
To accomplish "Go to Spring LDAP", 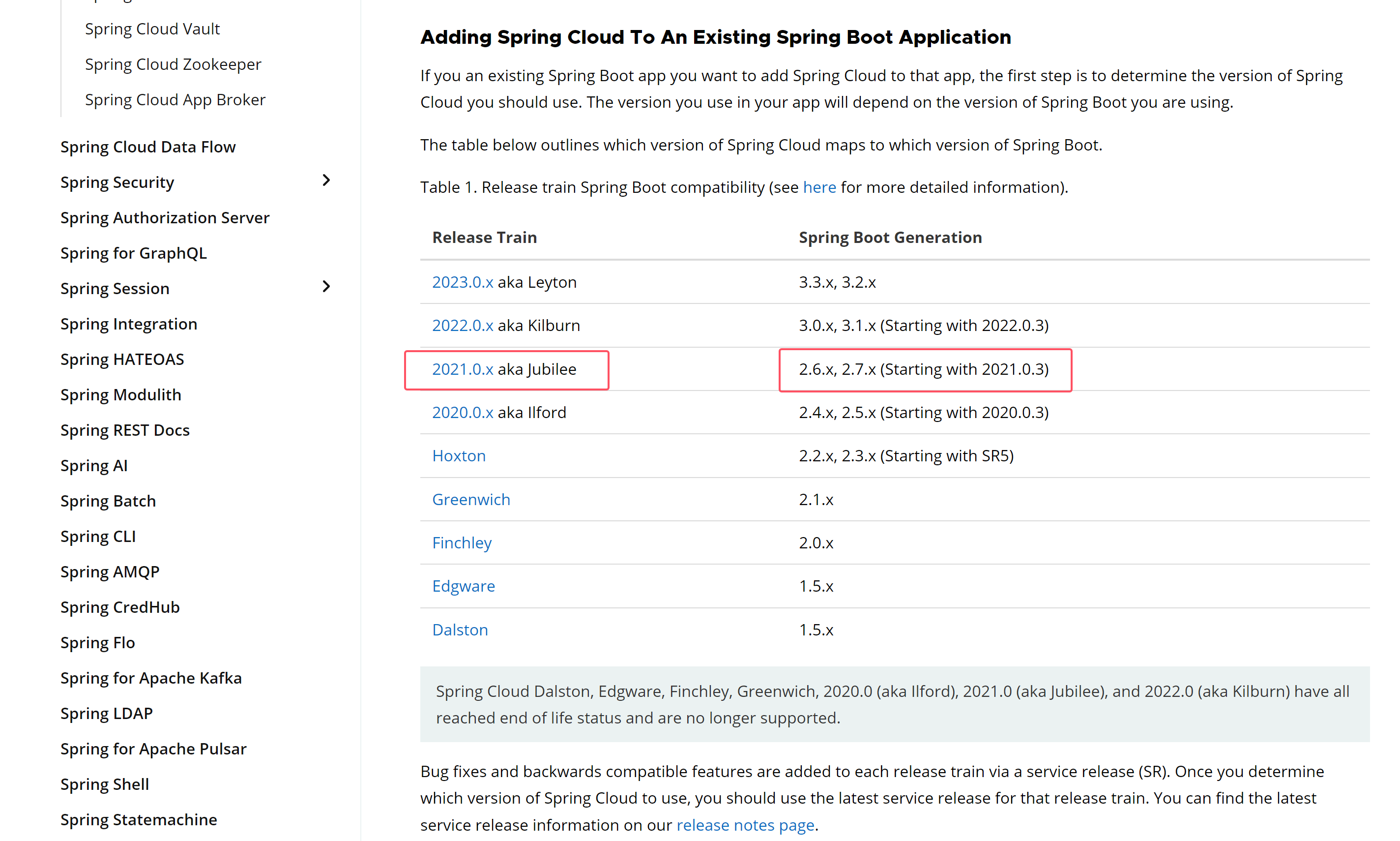I will [107, 714].
